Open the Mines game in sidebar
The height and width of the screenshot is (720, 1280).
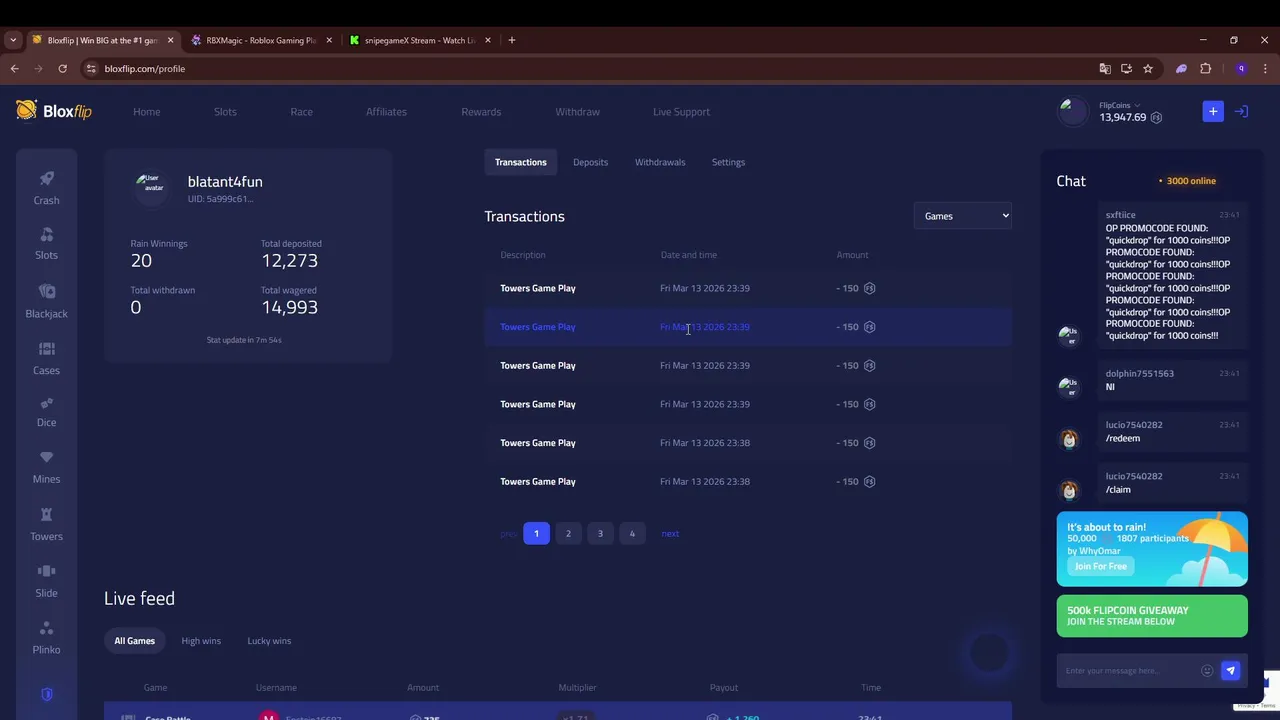(x=46, y=468)
